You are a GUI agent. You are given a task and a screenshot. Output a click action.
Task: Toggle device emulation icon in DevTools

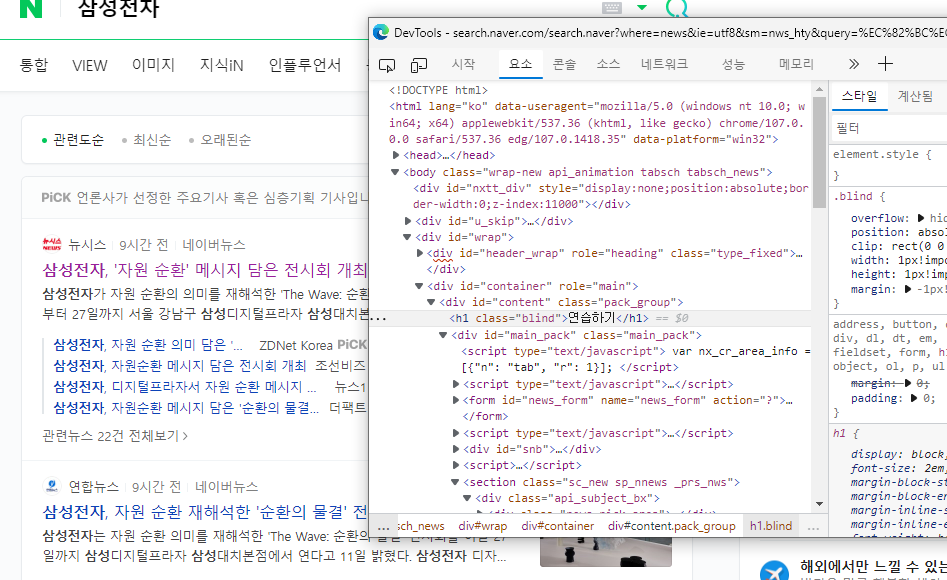pyautogui.click(x=419, y=65)
